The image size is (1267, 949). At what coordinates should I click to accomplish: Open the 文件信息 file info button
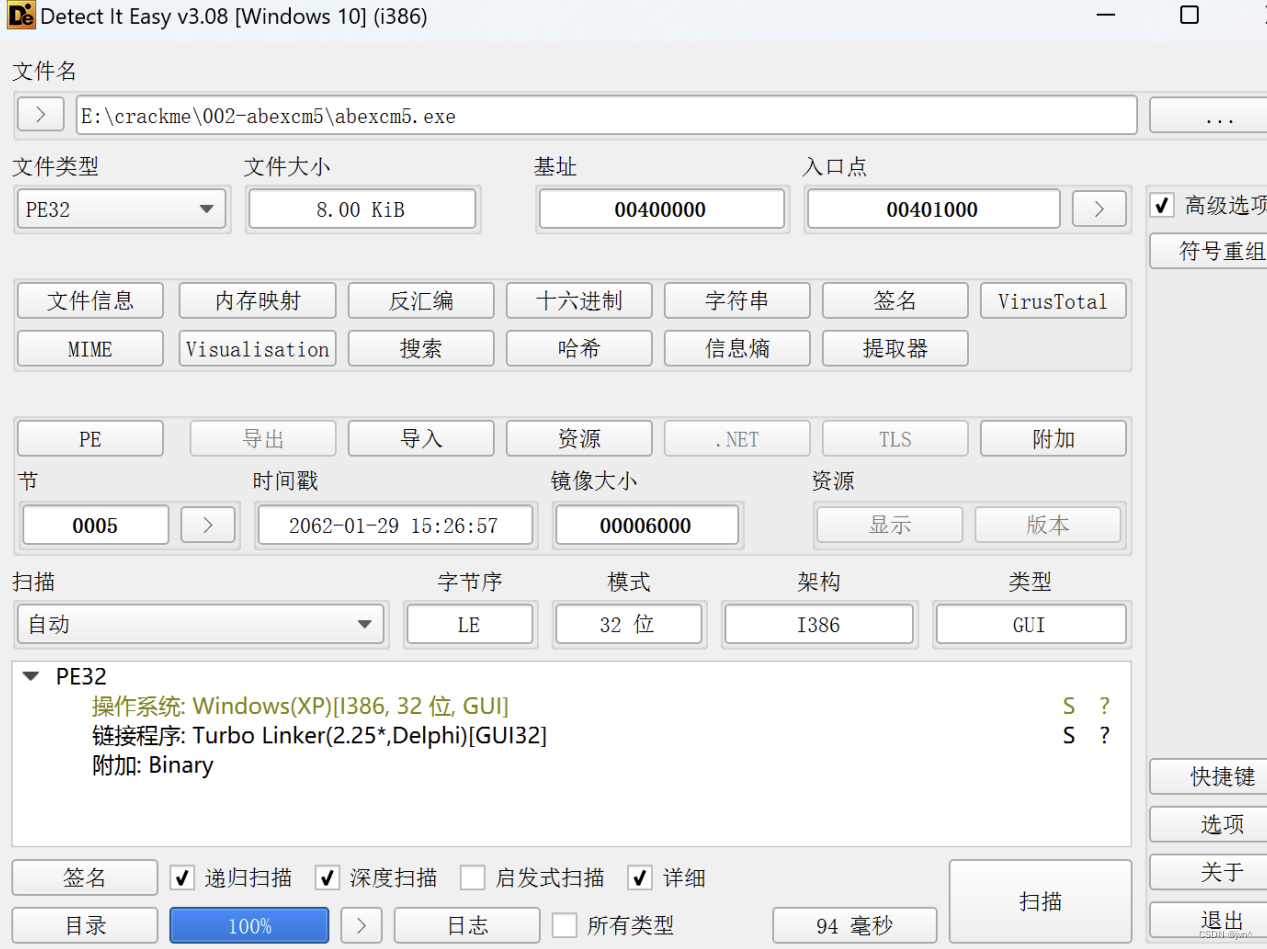pyautogui.click(x=90, y=300)
